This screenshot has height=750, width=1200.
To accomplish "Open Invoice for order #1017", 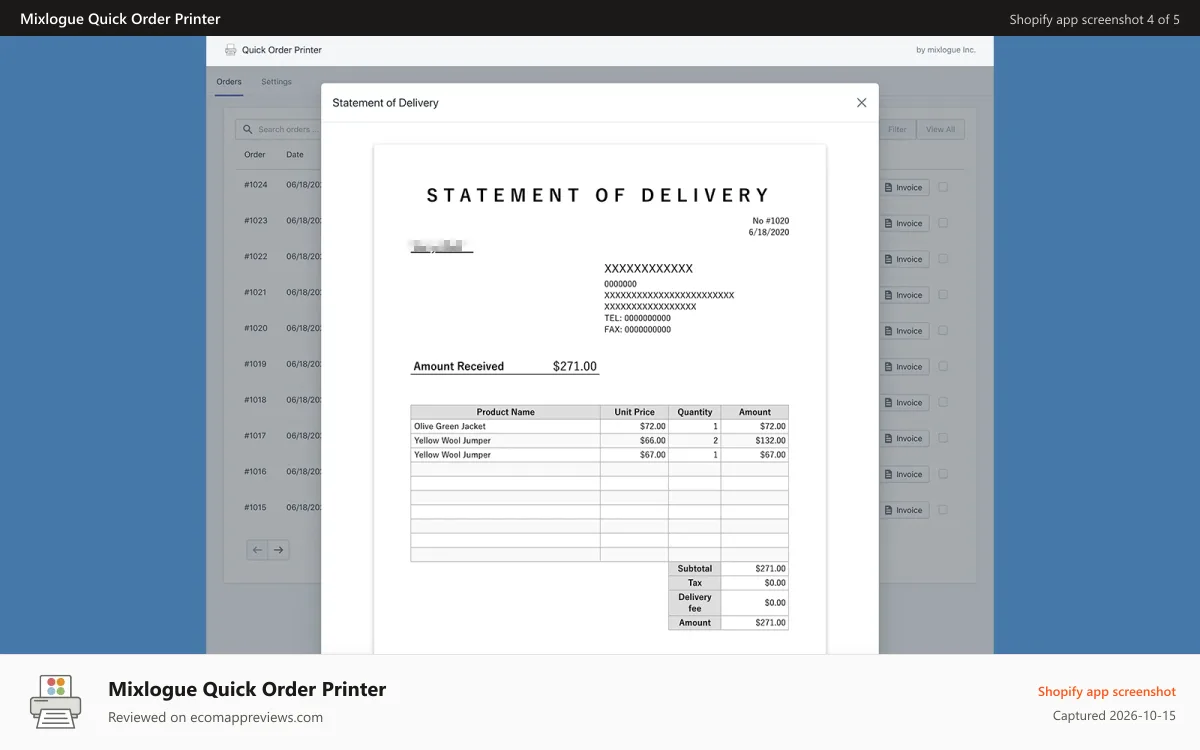I will pyautogui.click(x=904, y=438).
